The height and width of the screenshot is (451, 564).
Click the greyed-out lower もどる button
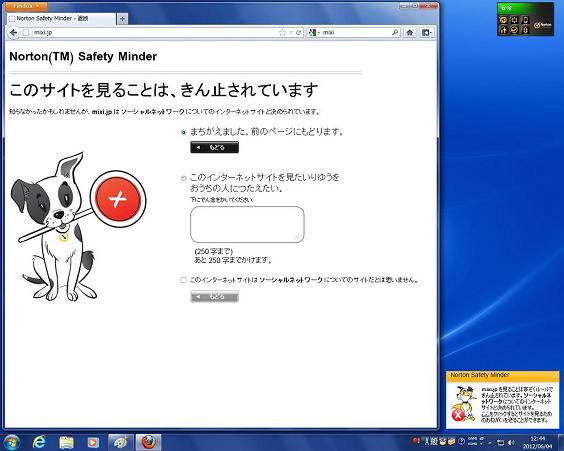click(214, 296)
